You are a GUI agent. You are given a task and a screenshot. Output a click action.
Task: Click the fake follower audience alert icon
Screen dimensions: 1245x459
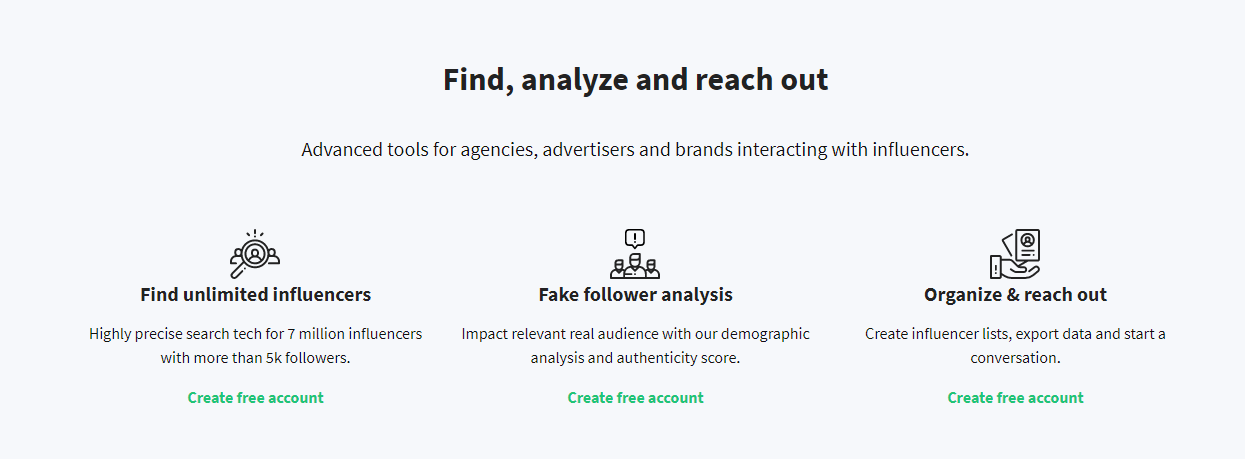pos(635,264)
